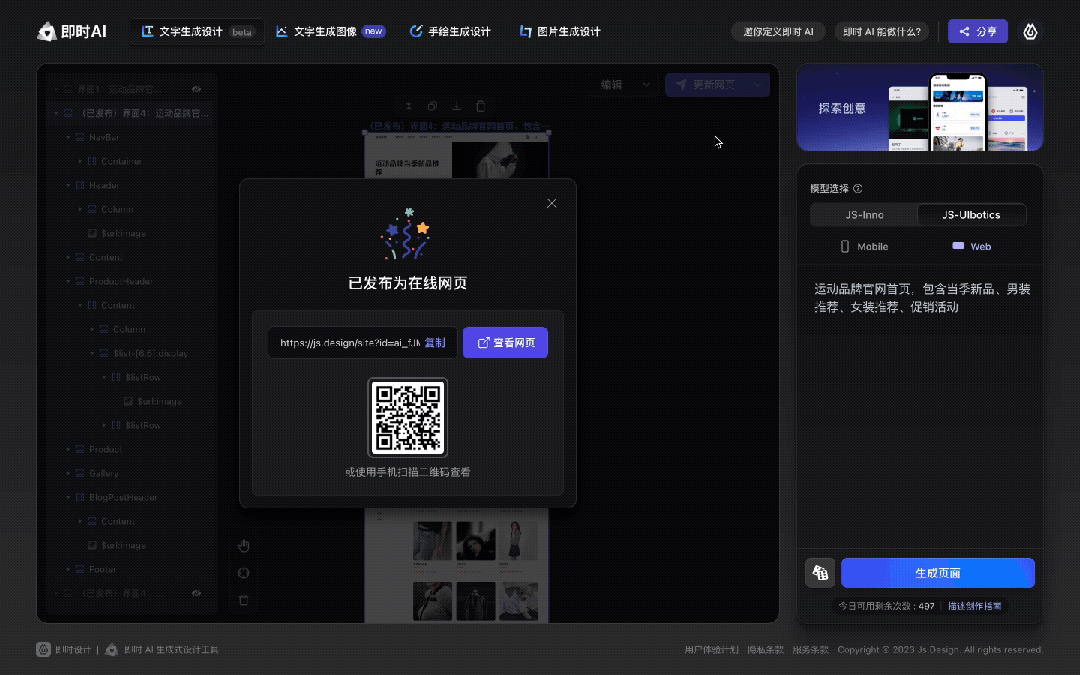
Task: Click the BlogPostHeader layer icon
Action: pos(80,497)
